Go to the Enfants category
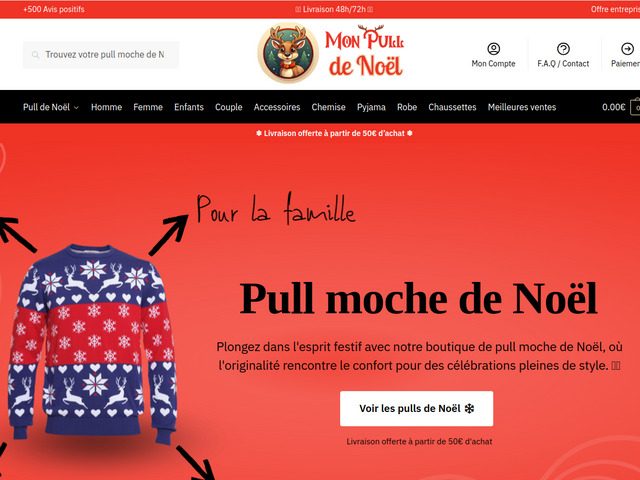The image size is (640, 480). 189,107
